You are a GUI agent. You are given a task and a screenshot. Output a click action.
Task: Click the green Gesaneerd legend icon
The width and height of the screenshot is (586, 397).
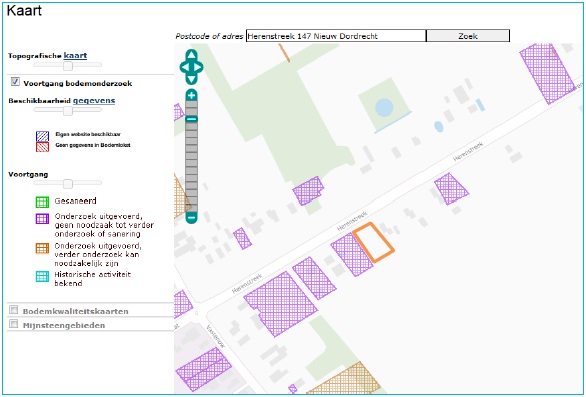(42, 202)
